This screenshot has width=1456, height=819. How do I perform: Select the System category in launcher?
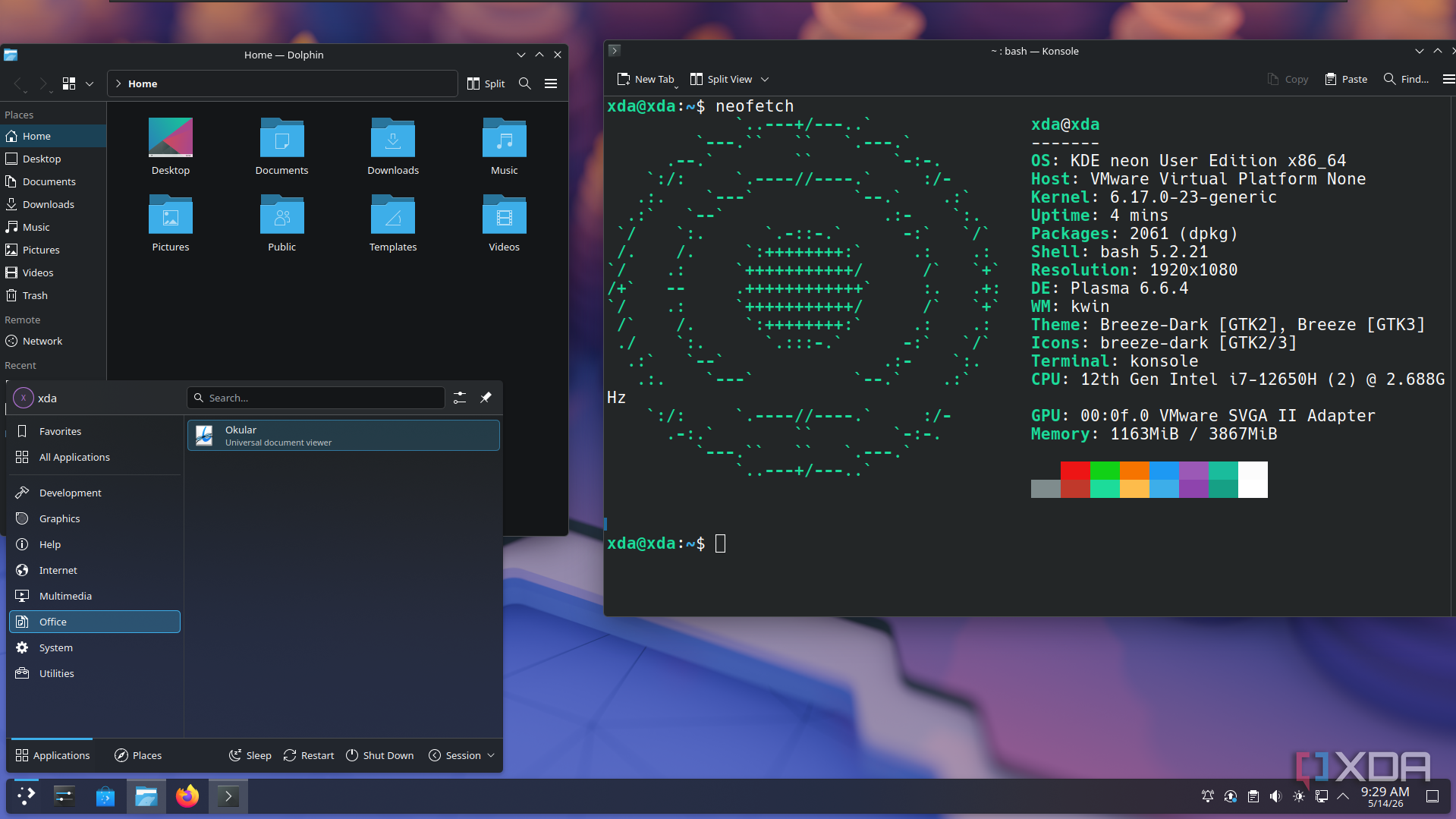(x=95, y=647)
